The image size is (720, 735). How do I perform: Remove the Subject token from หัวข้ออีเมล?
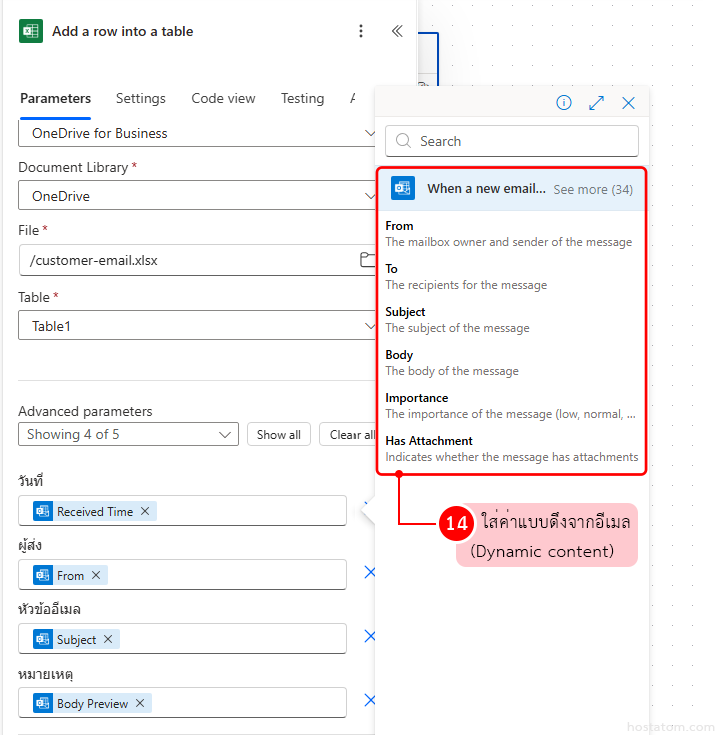pos(108,639)
